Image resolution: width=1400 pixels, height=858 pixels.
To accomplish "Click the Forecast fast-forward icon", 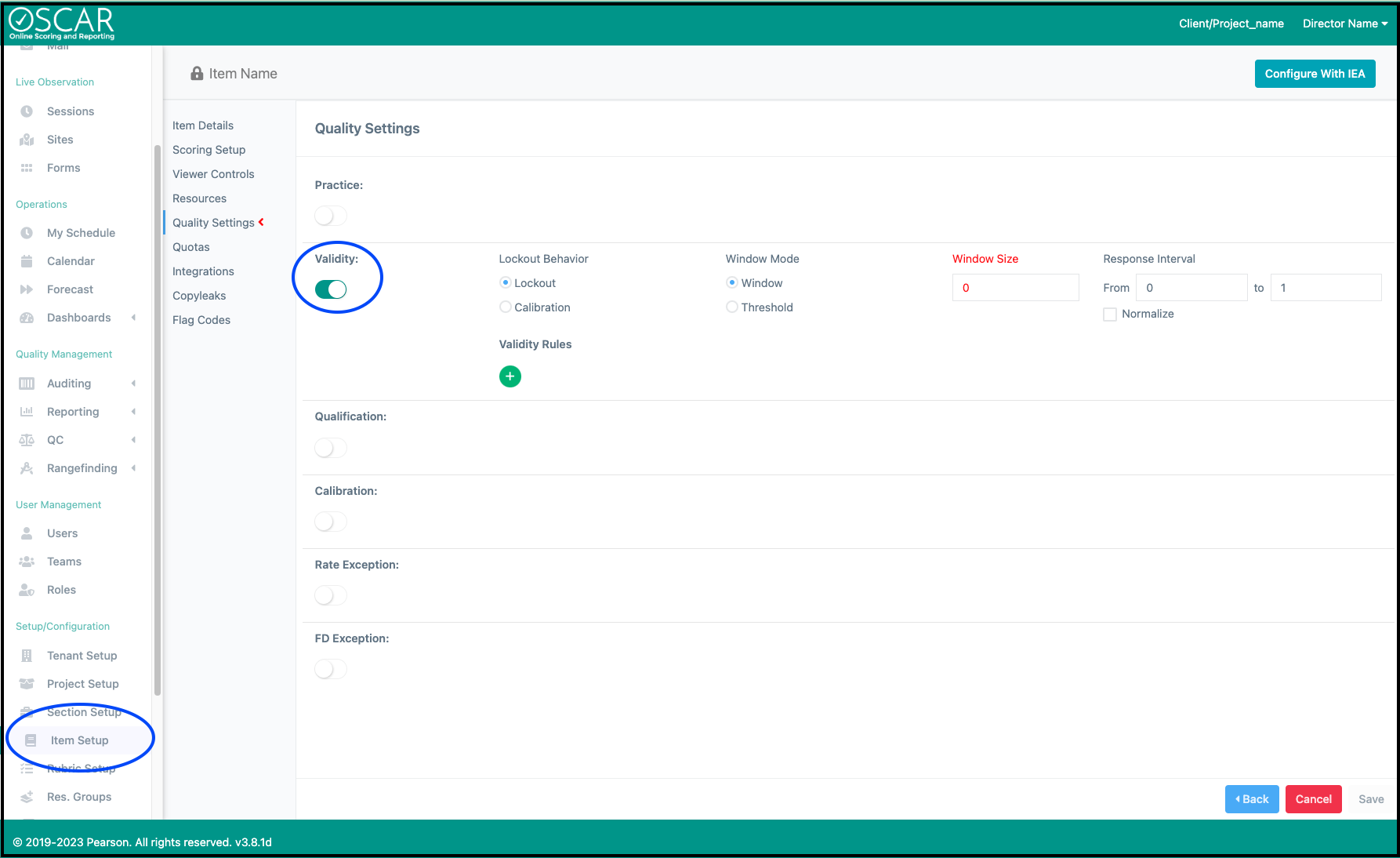I will (27, 289).
